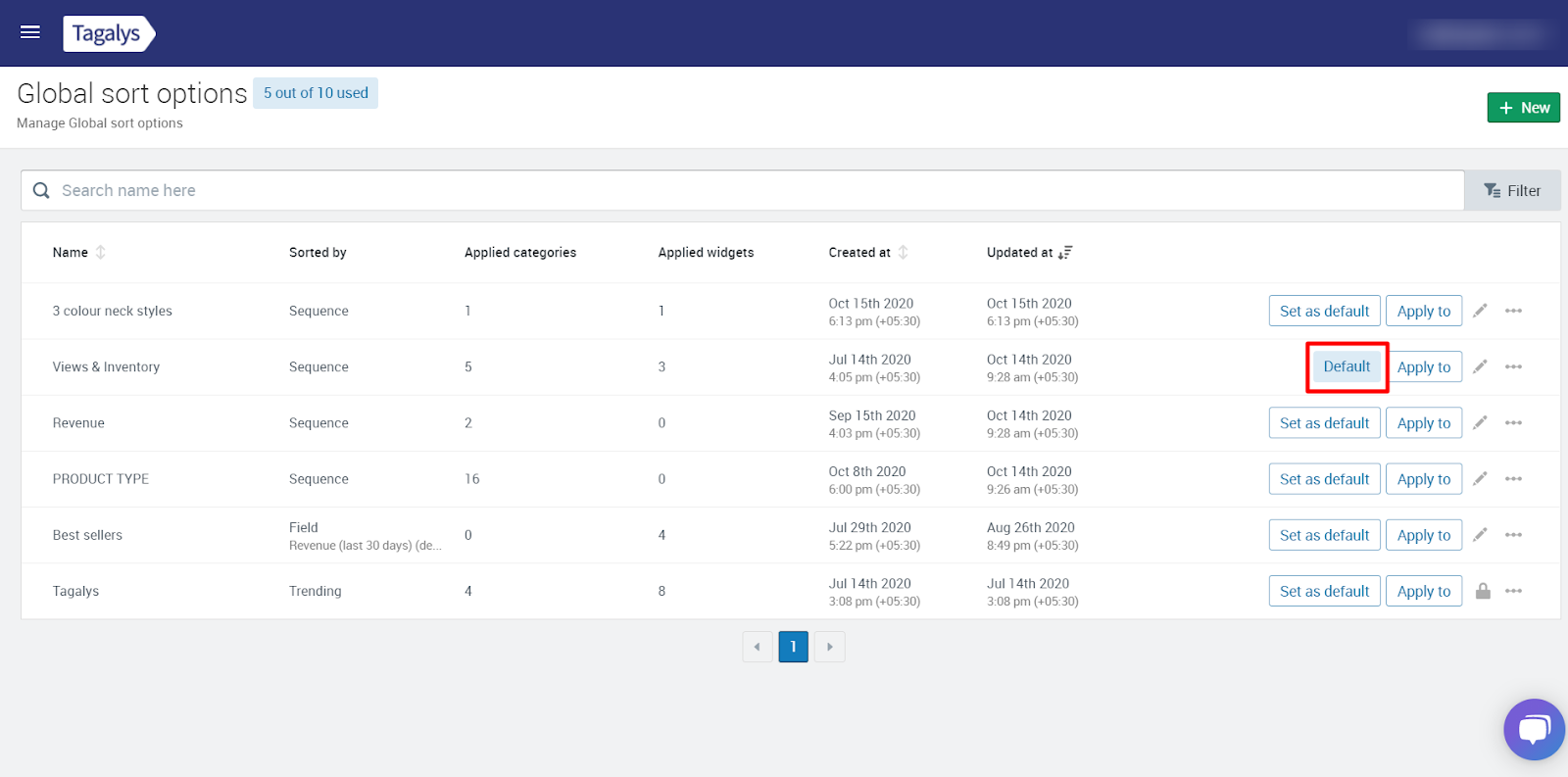The width and height of the screenshot is (1568, 777).
Task: Click the Views & Inventory name
Action: (106, 366)
